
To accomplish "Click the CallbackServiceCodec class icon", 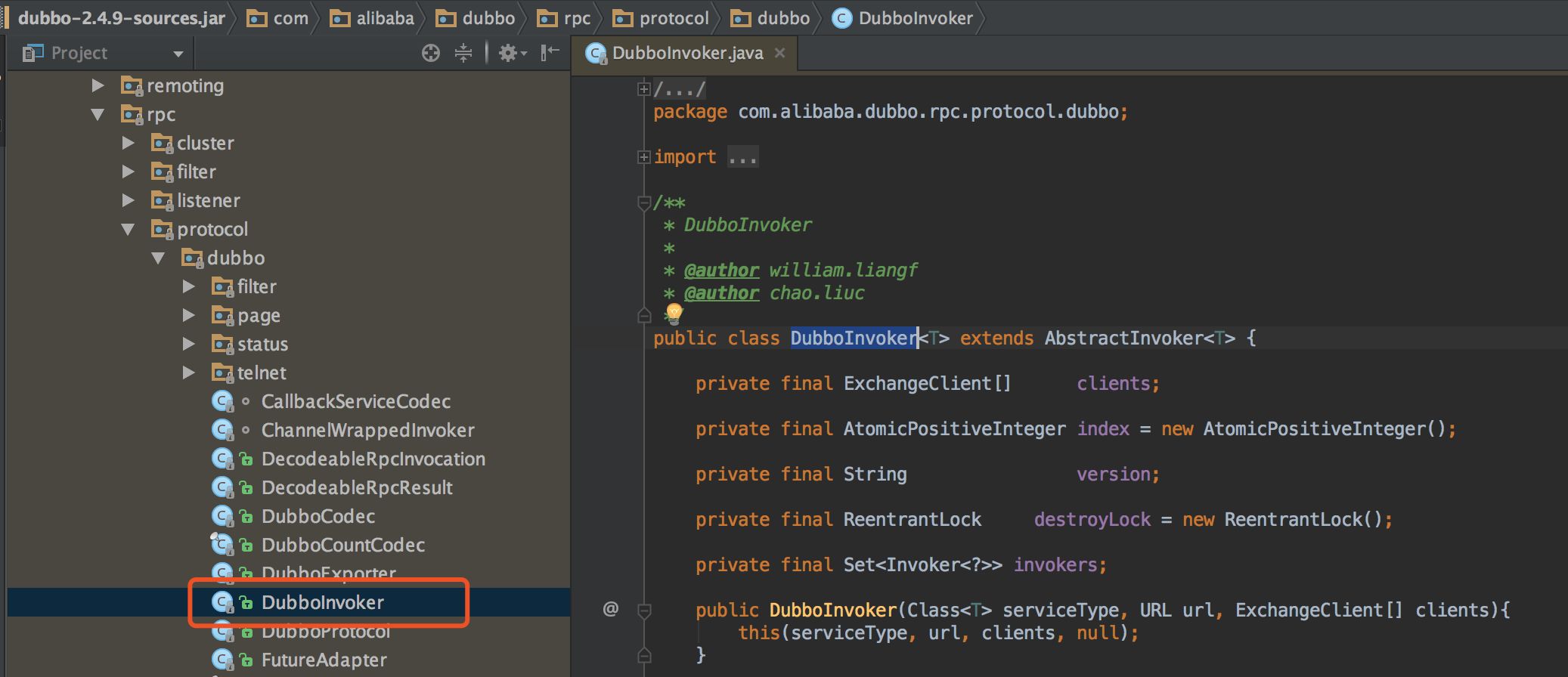I will (x=222, y=401).
